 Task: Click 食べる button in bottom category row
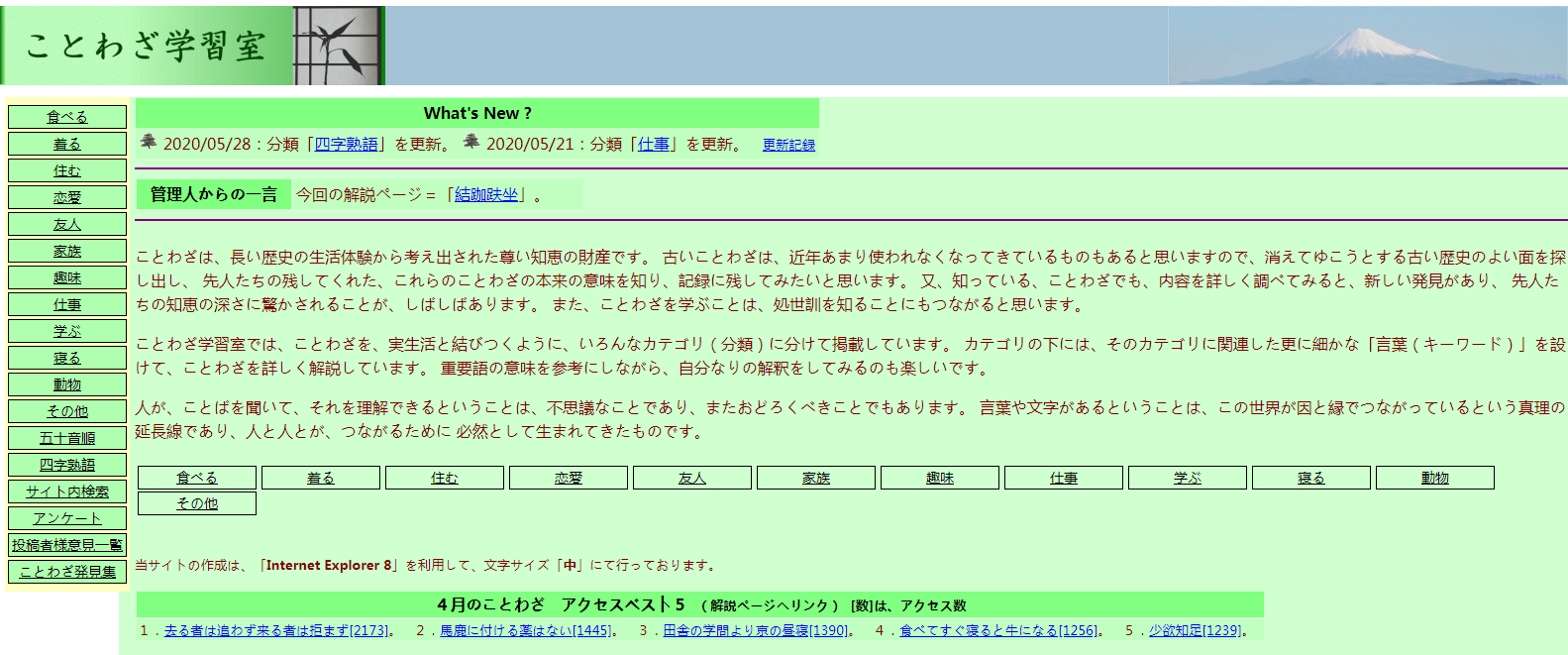tap(197, 478)
